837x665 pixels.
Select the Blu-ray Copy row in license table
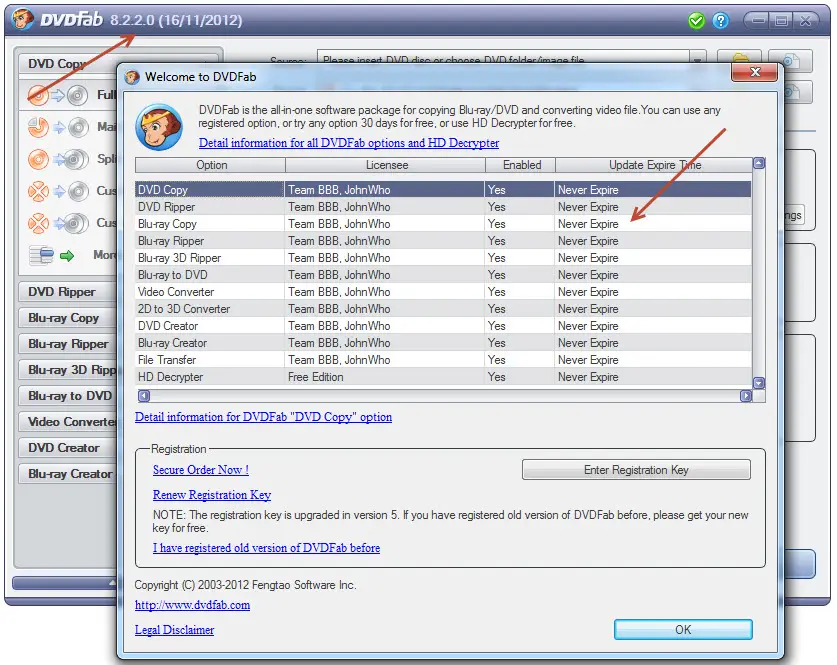click(x=443, y=224)
